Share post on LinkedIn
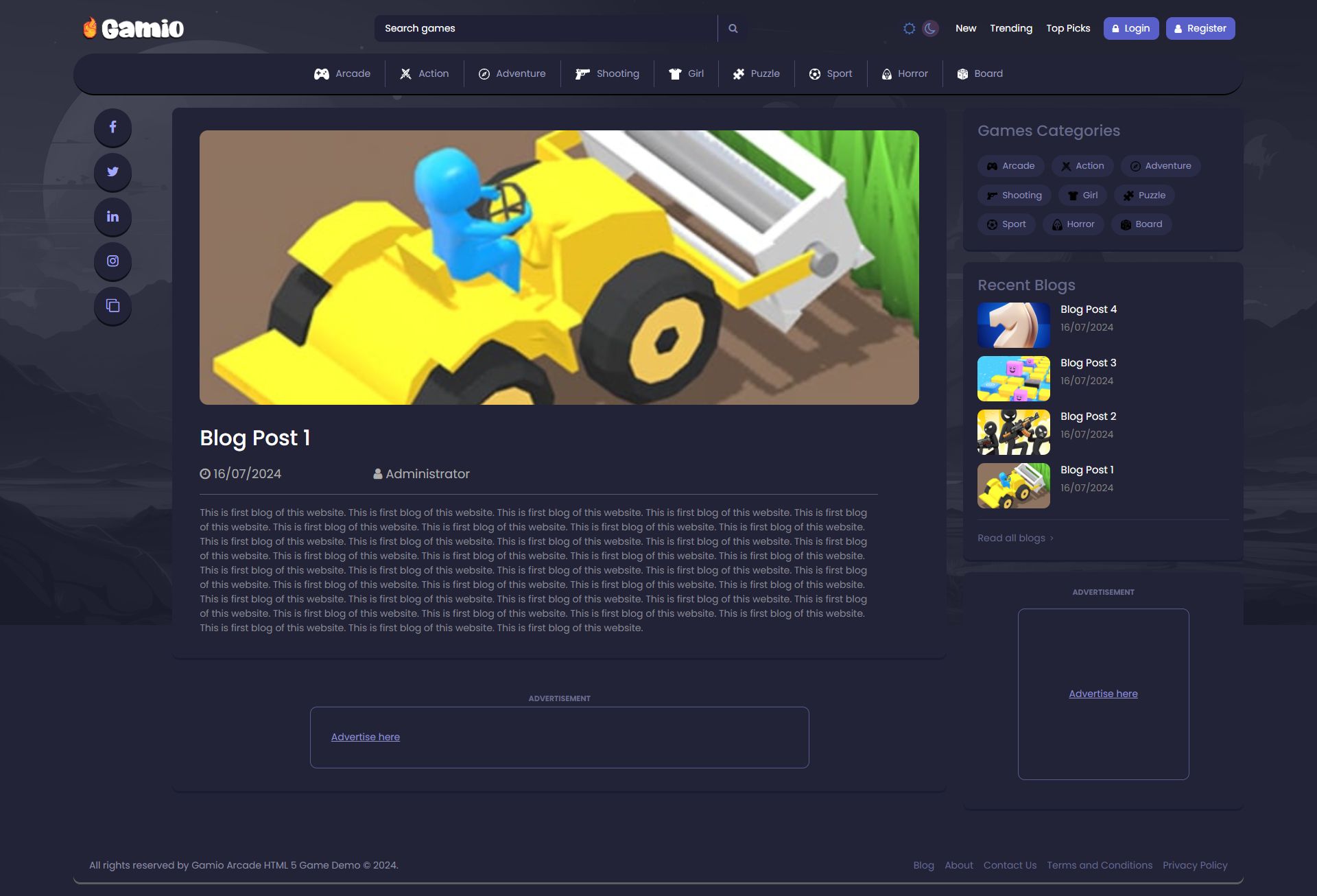The height and width of the screenshot is (896, 1317). click(112, 216)
